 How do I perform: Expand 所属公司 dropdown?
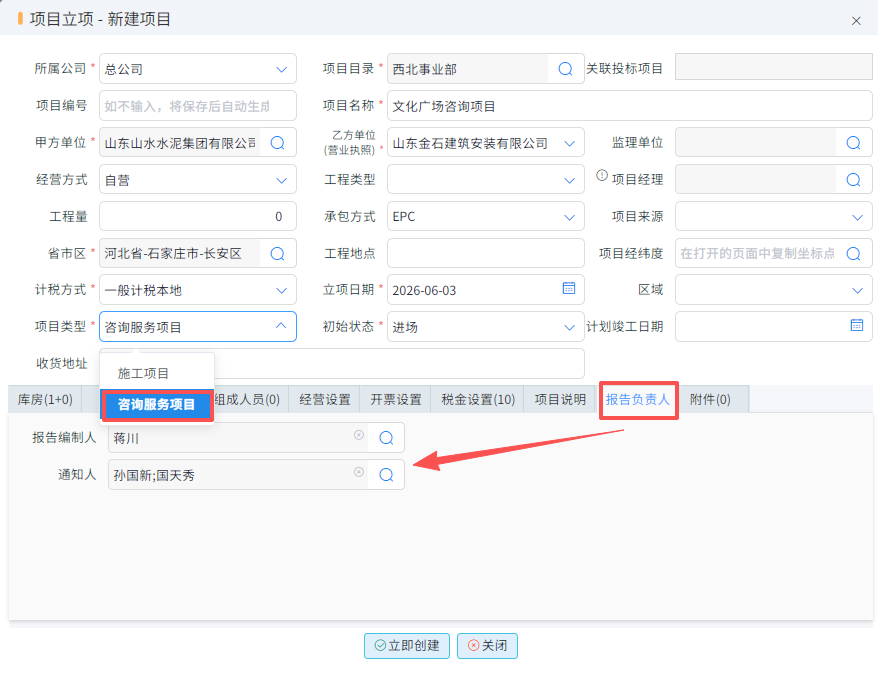tap(281, 69)
